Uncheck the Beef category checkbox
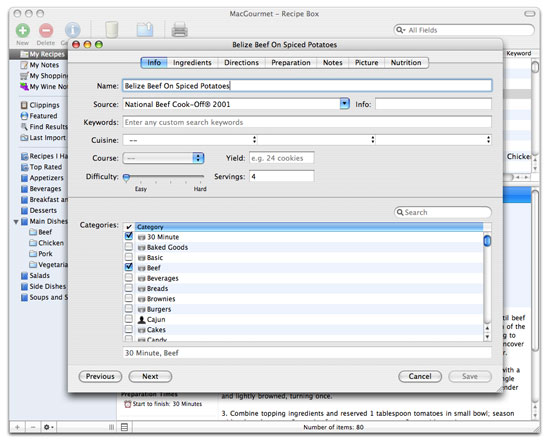Viewport: 550px width, 444px height. pos(129,267)
